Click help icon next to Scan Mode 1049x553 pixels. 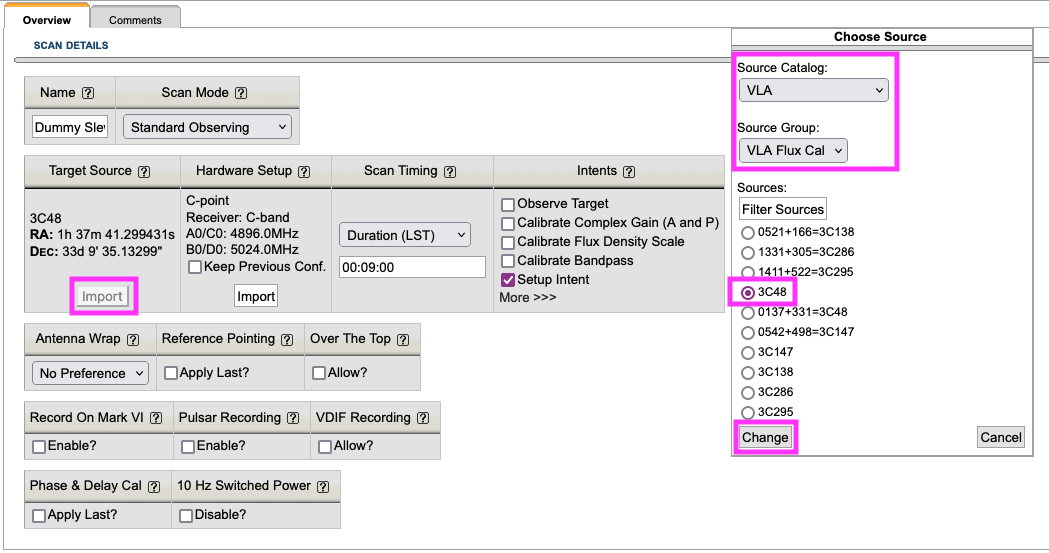coord(240,93)
